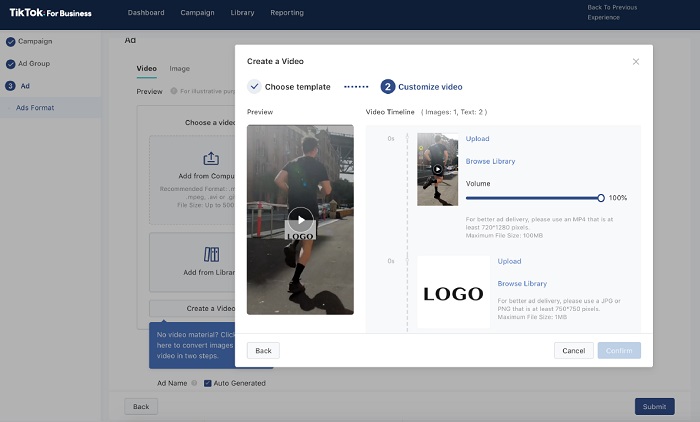
Task: Open the Dashboard menu item
Action: point(145,13)
